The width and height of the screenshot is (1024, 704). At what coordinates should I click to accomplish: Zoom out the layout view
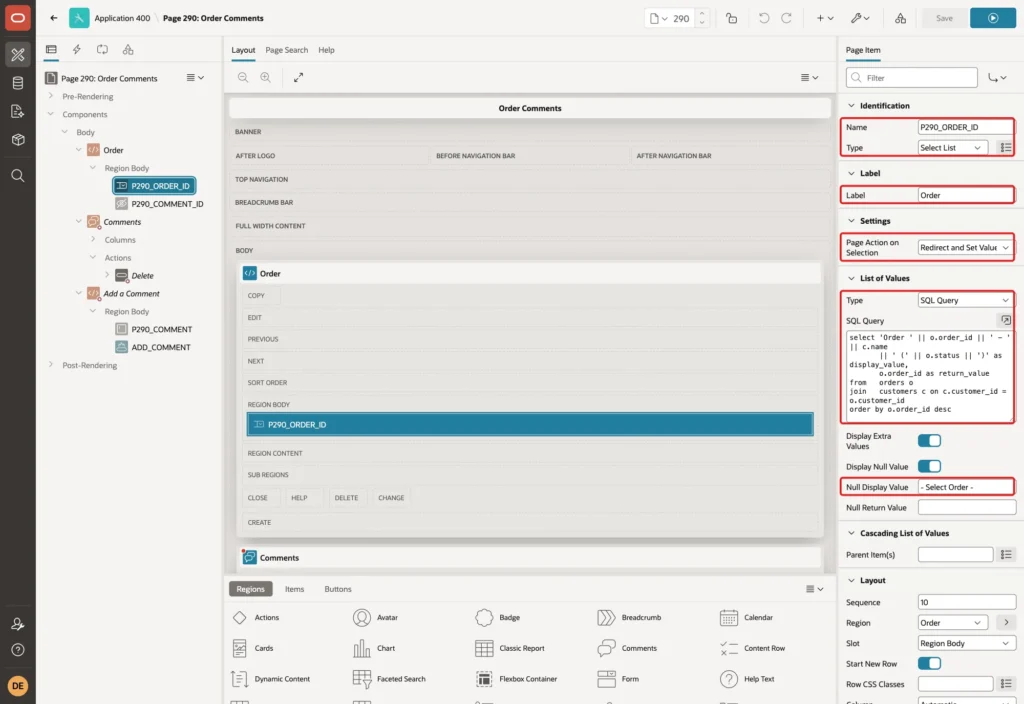(x=243, y=78)
